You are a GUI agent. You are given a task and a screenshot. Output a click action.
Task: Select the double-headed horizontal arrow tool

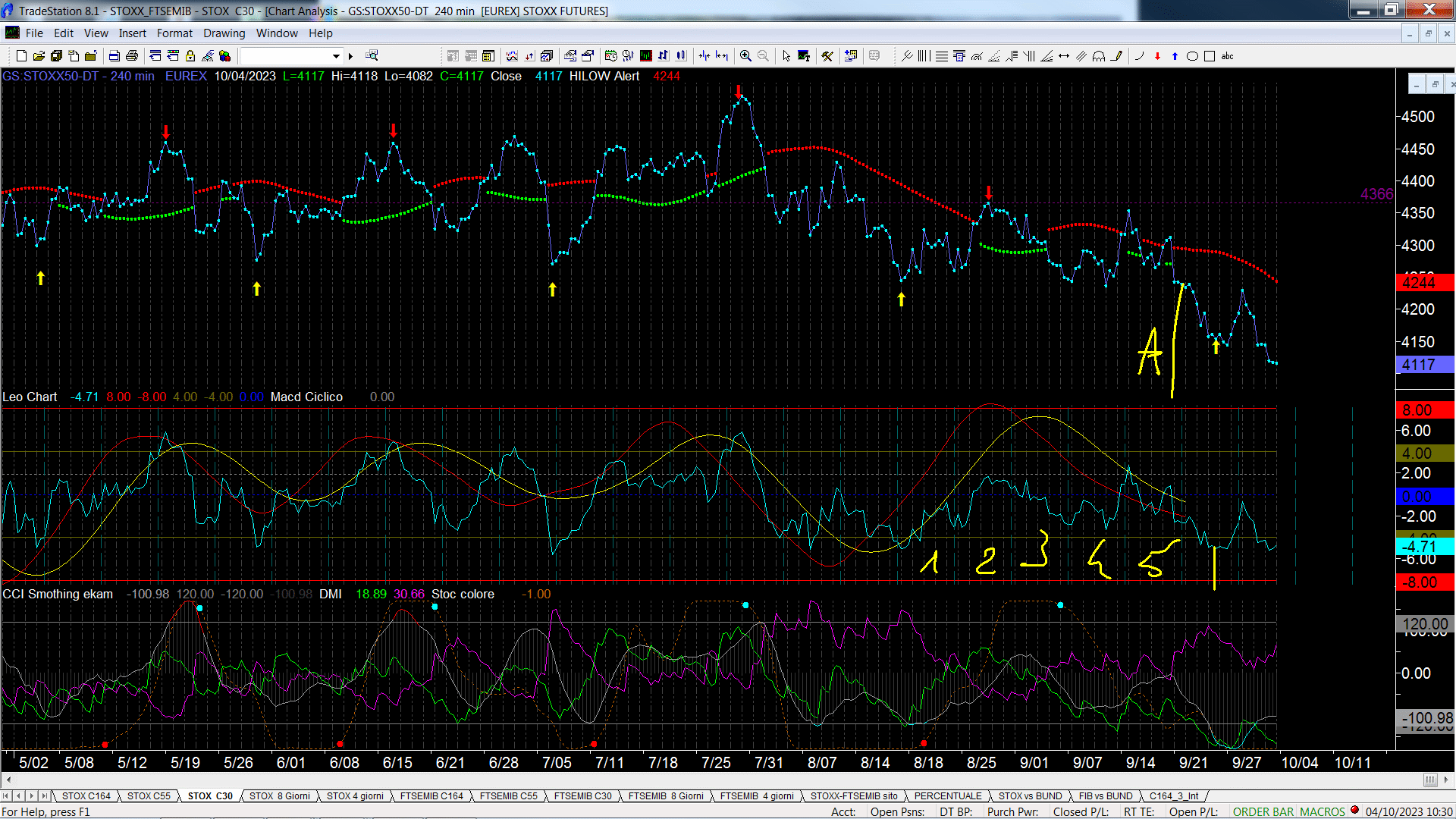(x=1064, y=56)
